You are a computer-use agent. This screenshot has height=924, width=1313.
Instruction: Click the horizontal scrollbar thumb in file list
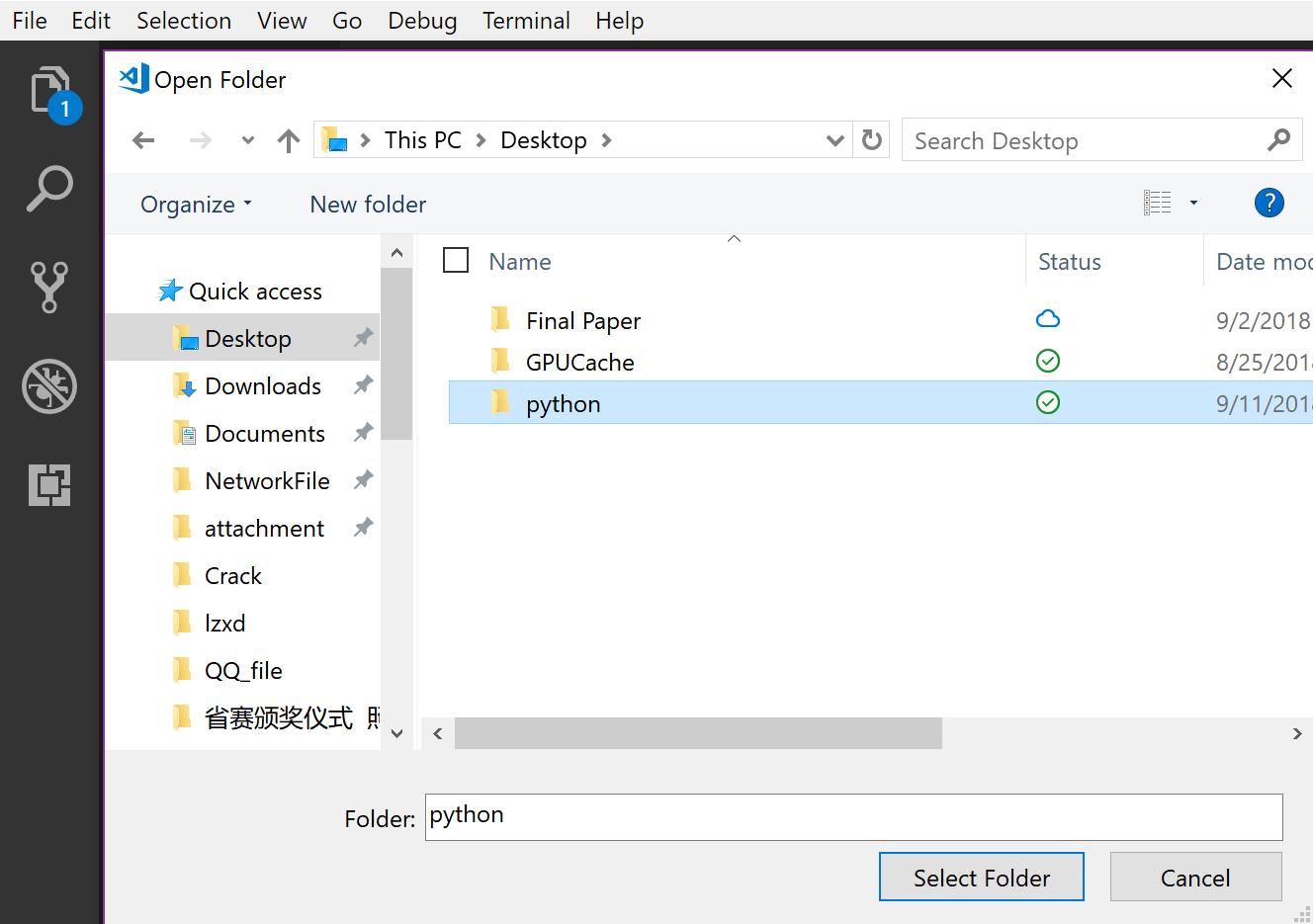point(698,733)
